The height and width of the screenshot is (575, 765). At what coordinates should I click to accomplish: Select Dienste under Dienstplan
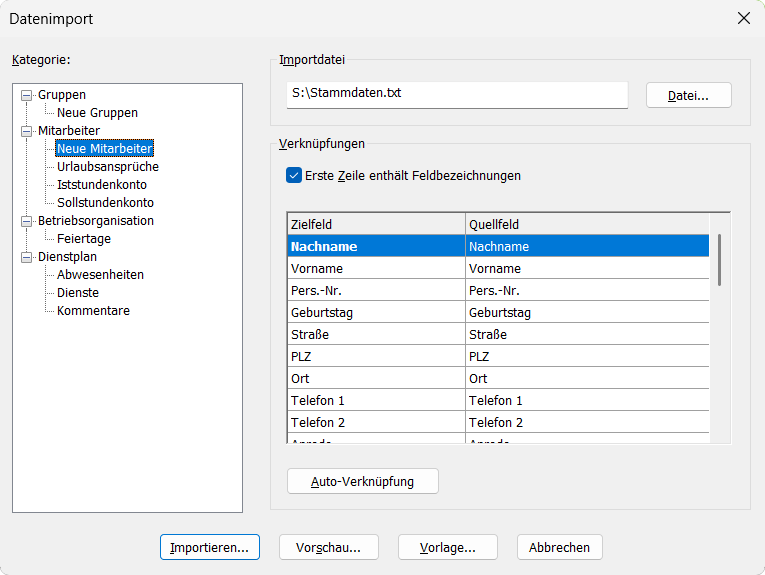78,293
